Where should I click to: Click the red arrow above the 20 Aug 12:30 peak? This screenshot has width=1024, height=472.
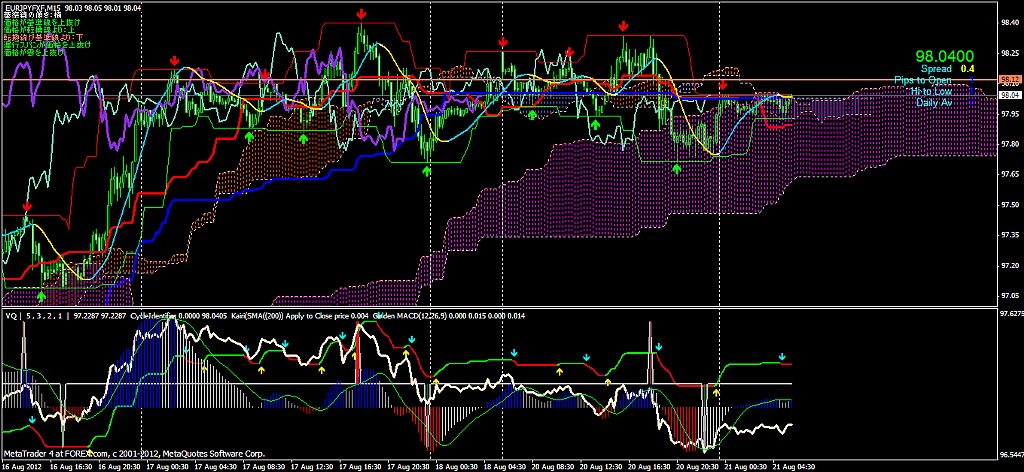tap(624, 25)
